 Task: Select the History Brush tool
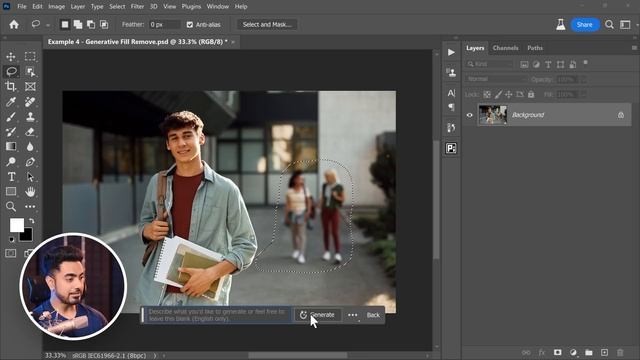click(11, 131)
